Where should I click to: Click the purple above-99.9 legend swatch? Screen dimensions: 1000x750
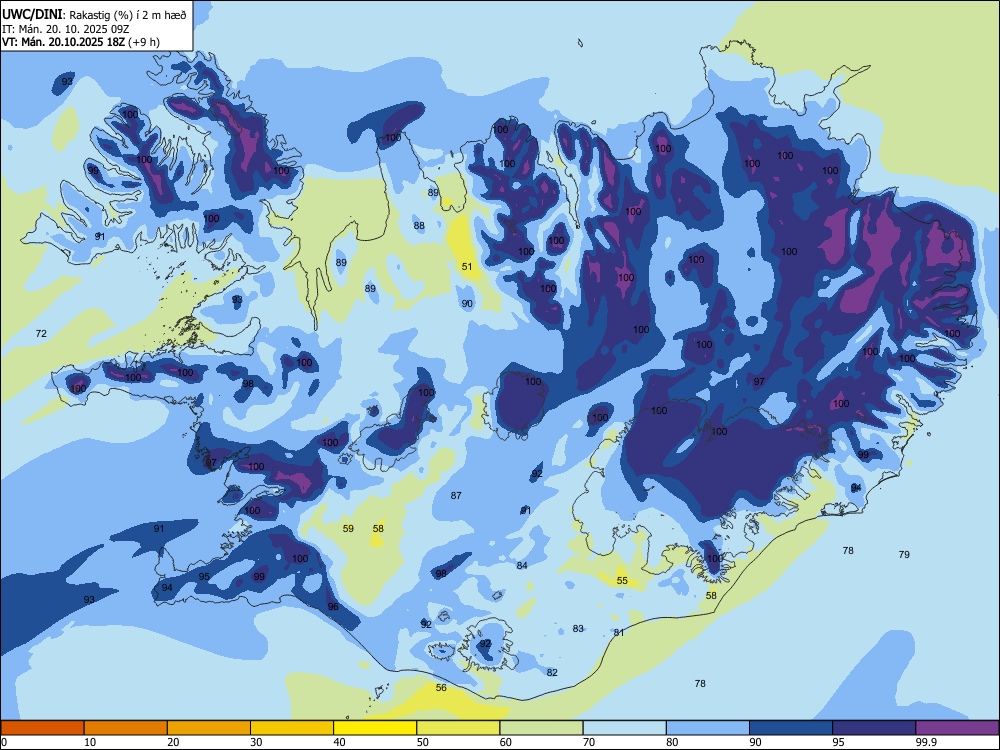(x=957, y=728)
